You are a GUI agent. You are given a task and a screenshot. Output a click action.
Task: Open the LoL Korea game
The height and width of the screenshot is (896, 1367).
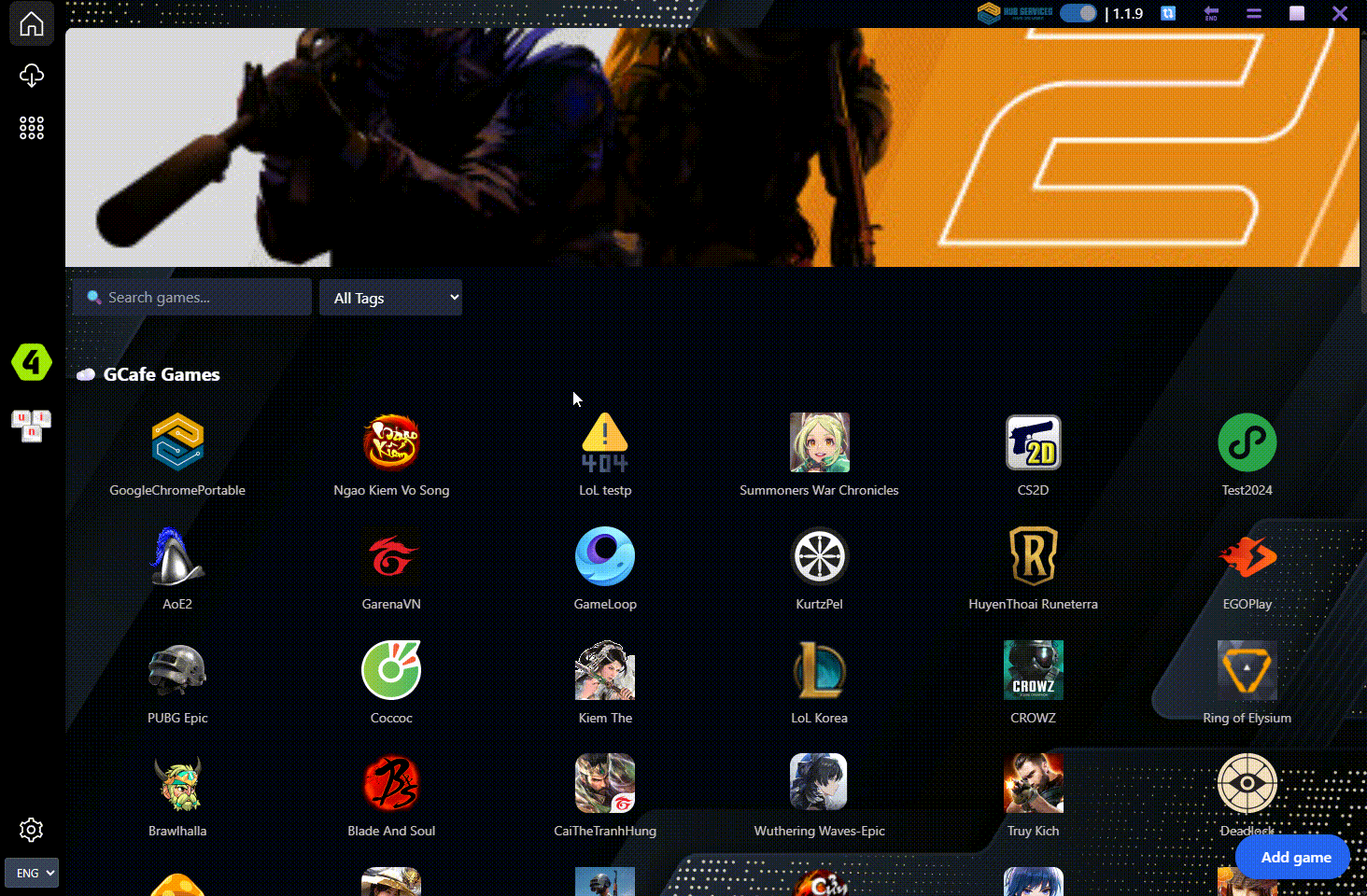pyautogui.click(x=819, y=671)
